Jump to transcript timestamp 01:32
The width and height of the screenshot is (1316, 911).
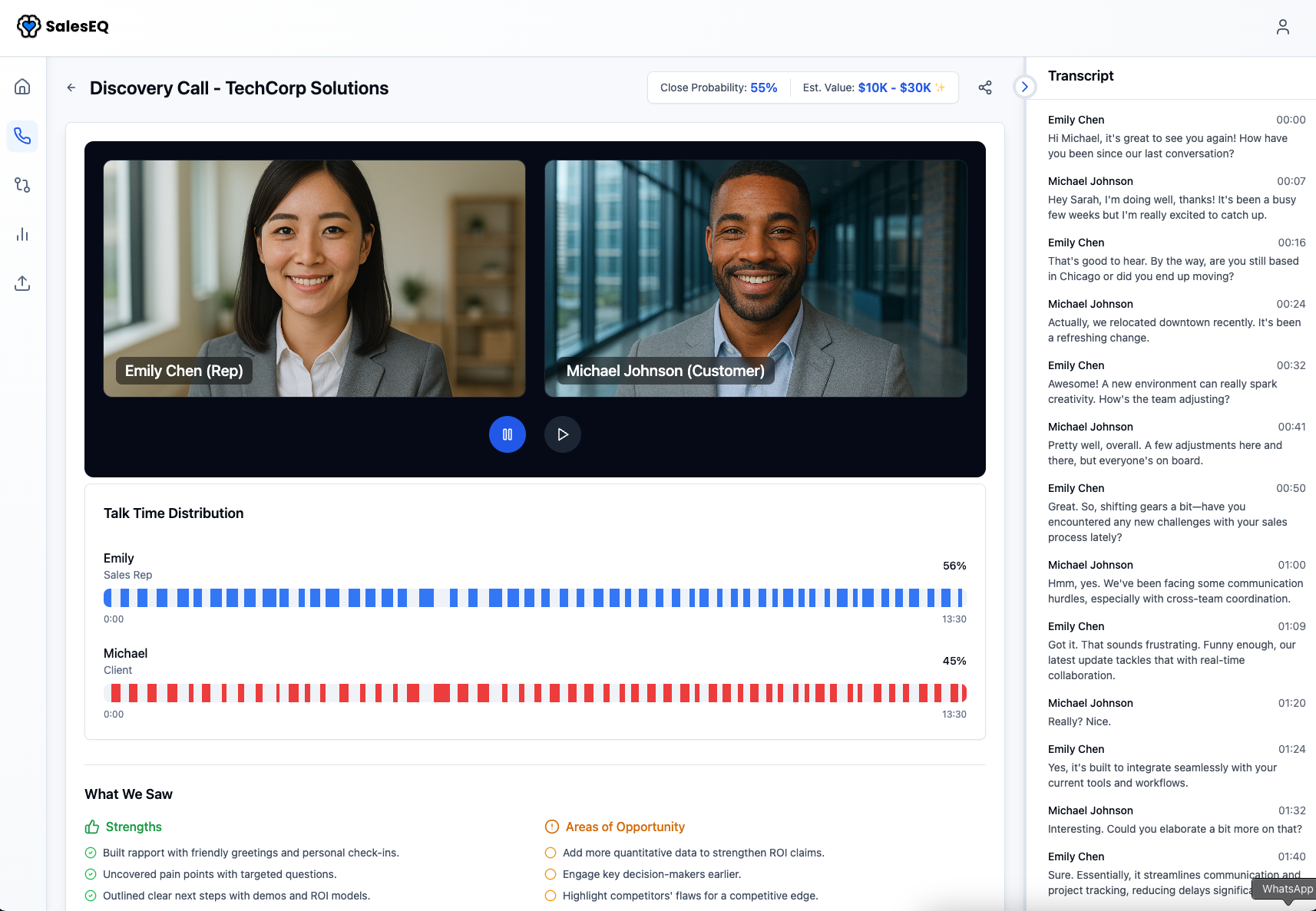pyautogui.click(x=1291, y=810)
